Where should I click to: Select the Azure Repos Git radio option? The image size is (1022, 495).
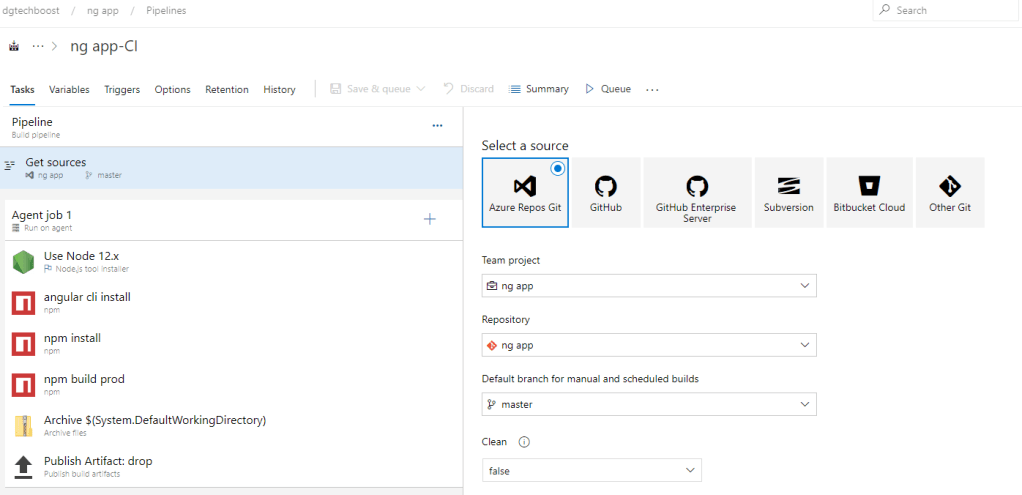[557, 168]
